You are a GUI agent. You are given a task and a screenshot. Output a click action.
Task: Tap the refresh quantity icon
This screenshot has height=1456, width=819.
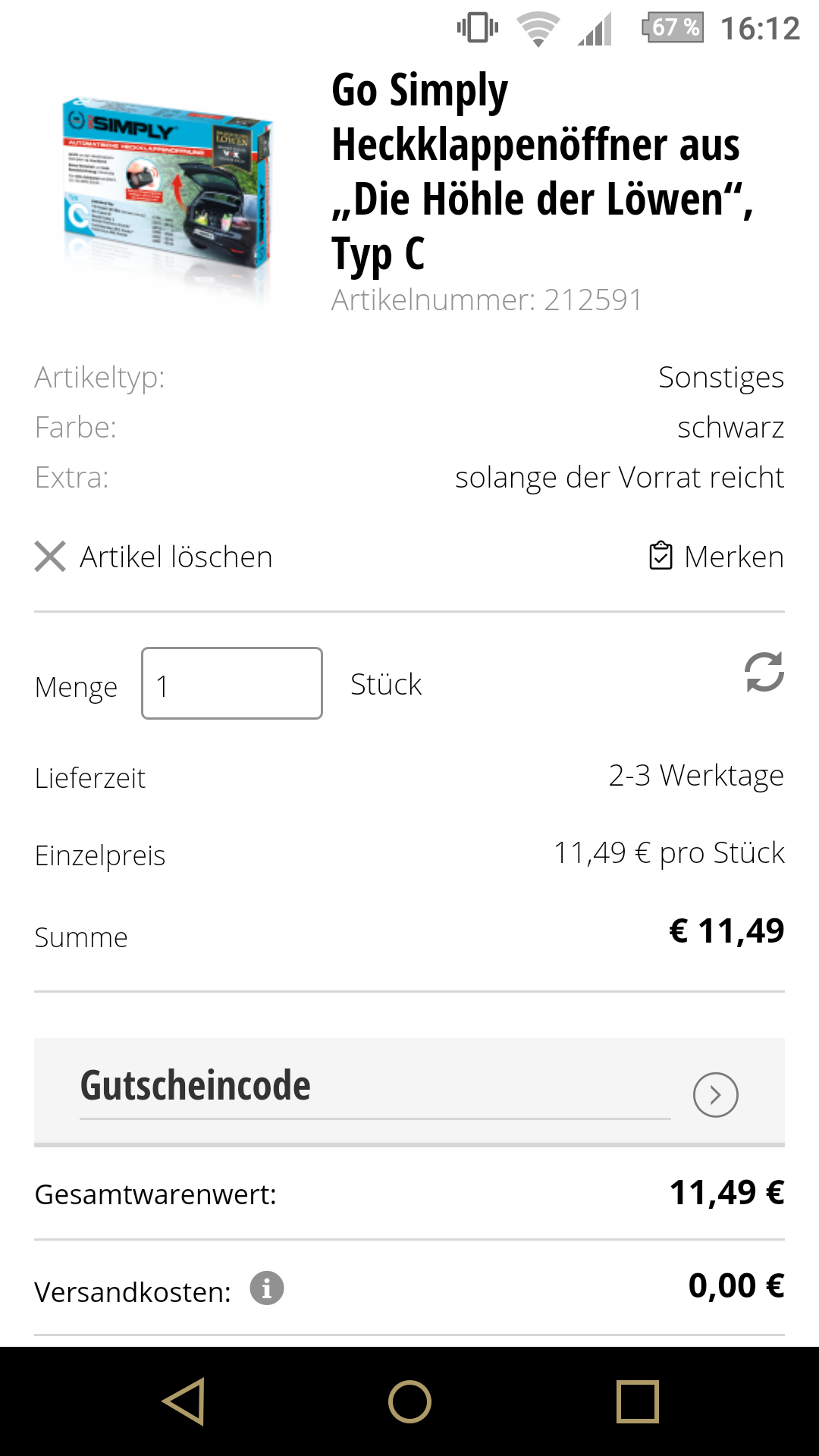(764, 672)
